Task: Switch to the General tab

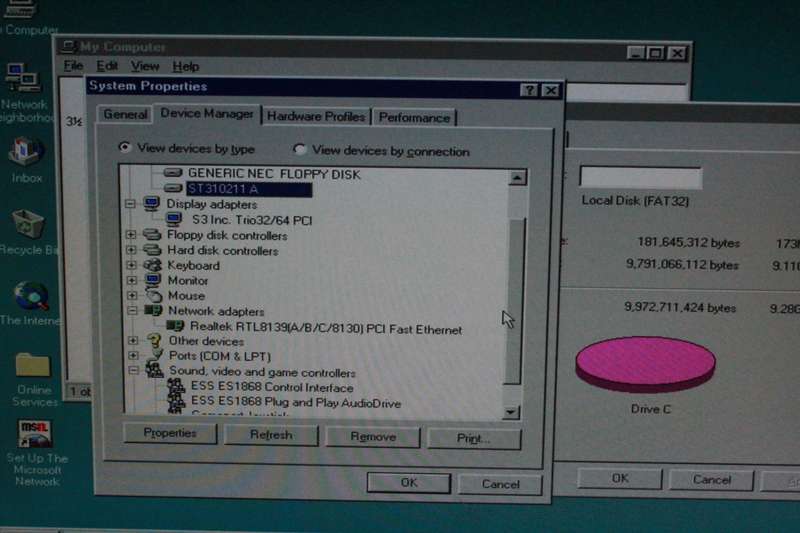Action: (x=125, y=114)
